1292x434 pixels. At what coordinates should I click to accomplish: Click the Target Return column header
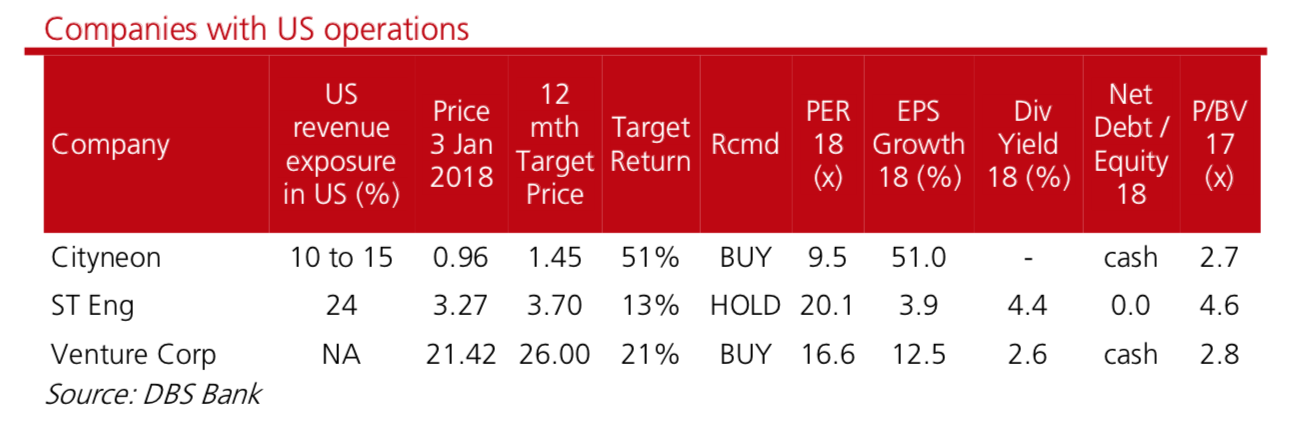[650, 145]
